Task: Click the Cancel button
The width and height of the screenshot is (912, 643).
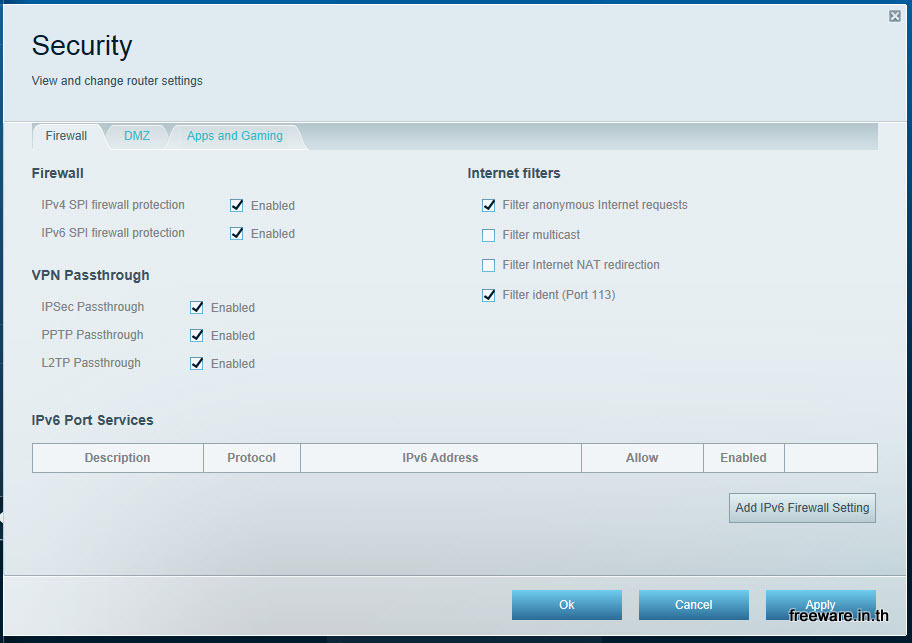Action: coord(693,605)
